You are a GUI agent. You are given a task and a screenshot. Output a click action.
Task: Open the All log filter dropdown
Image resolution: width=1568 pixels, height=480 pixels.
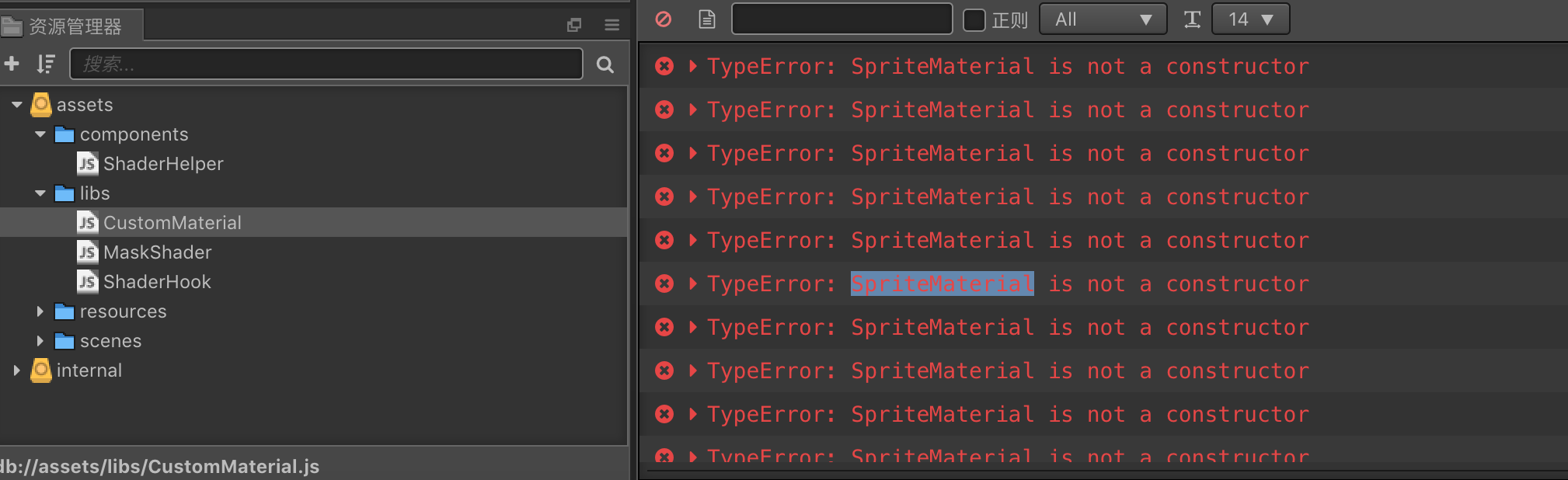click(x=1103, y=19)
